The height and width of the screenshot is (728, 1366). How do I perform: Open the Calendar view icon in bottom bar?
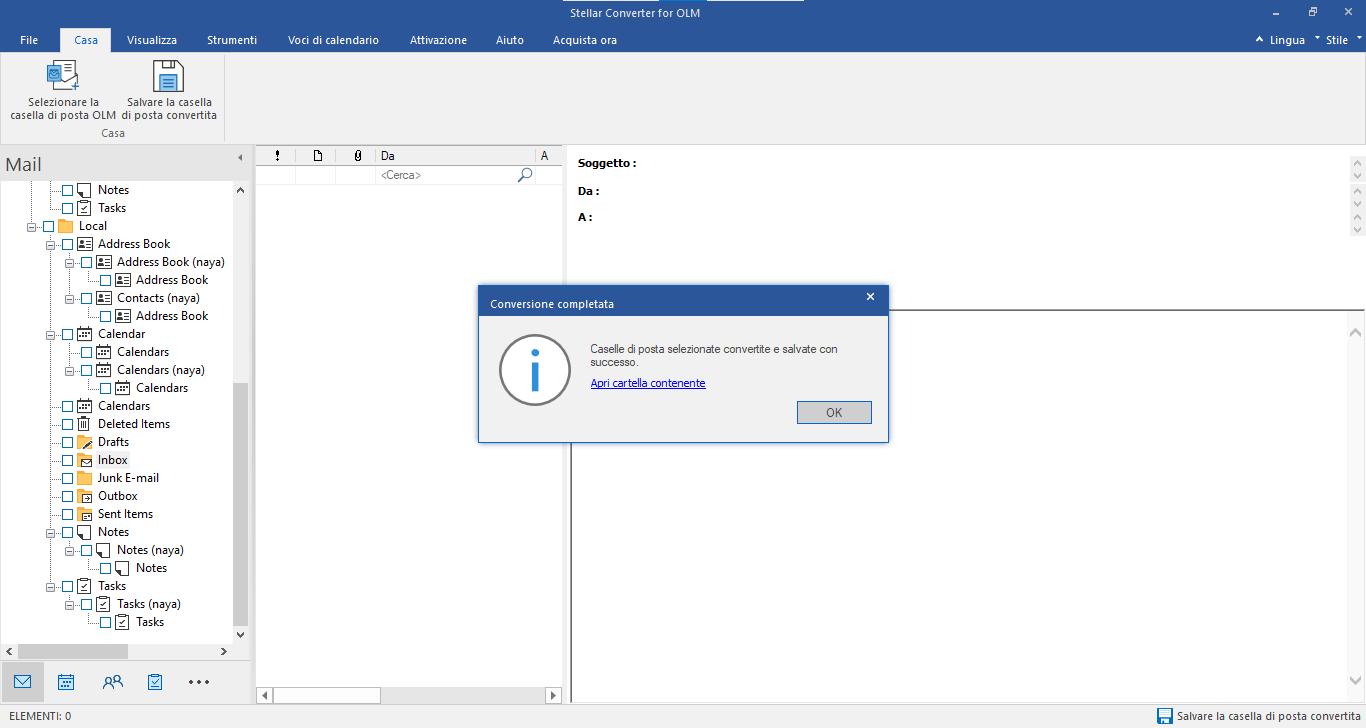[x=66, y=682]
